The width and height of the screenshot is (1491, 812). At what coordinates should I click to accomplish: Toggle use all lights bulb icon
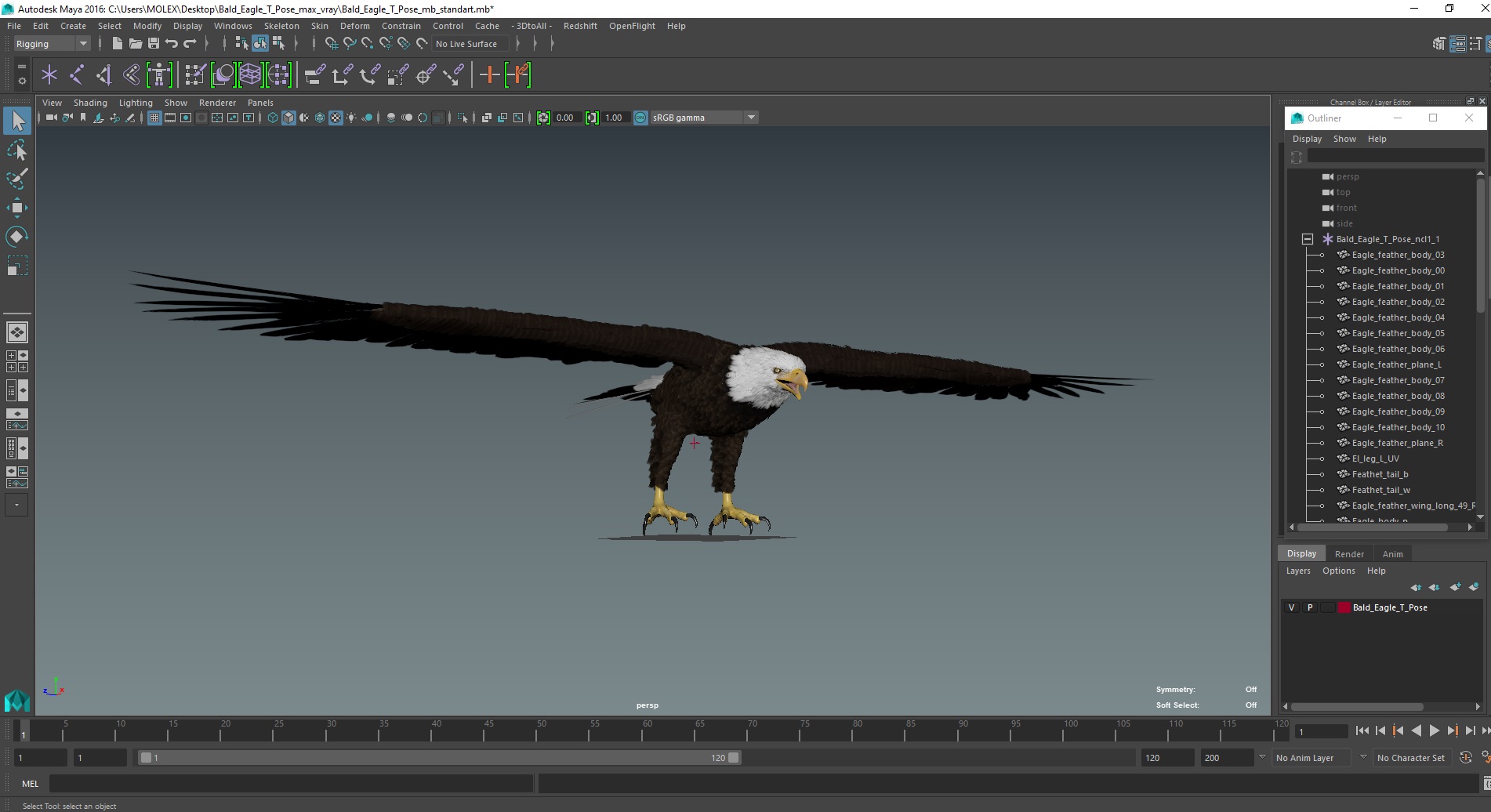point(351,118)
